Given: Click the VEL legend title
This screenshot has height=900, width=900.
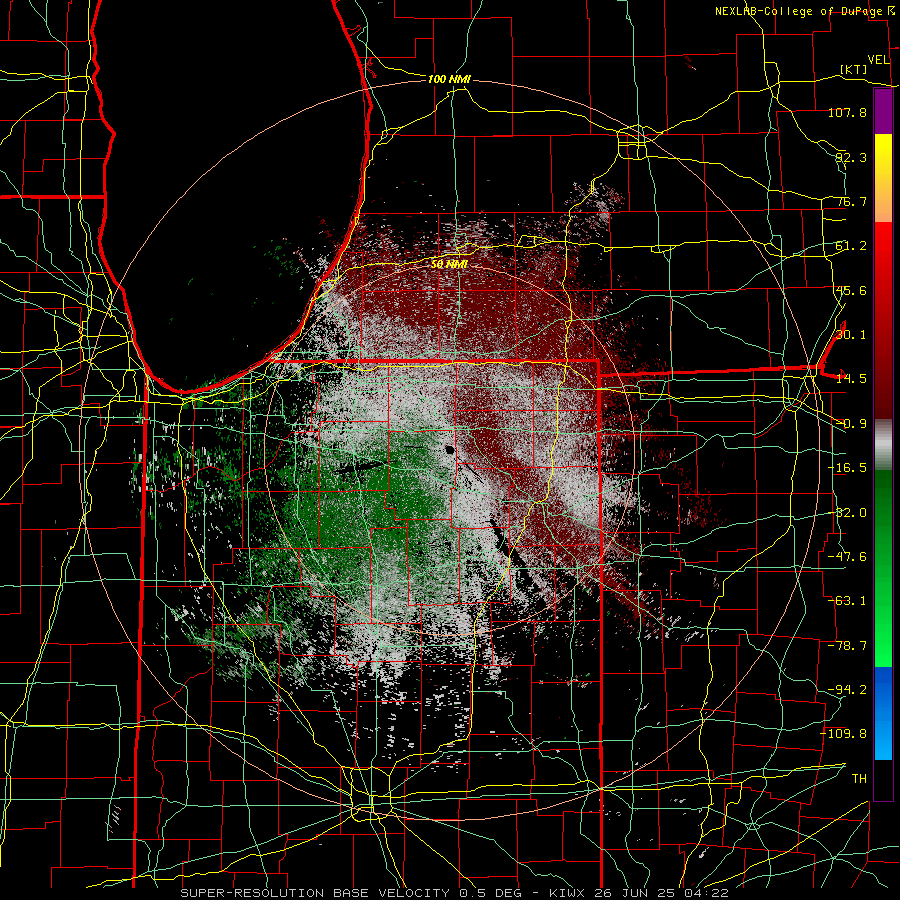Looking at the screenshot, I should tap(878, 60).
